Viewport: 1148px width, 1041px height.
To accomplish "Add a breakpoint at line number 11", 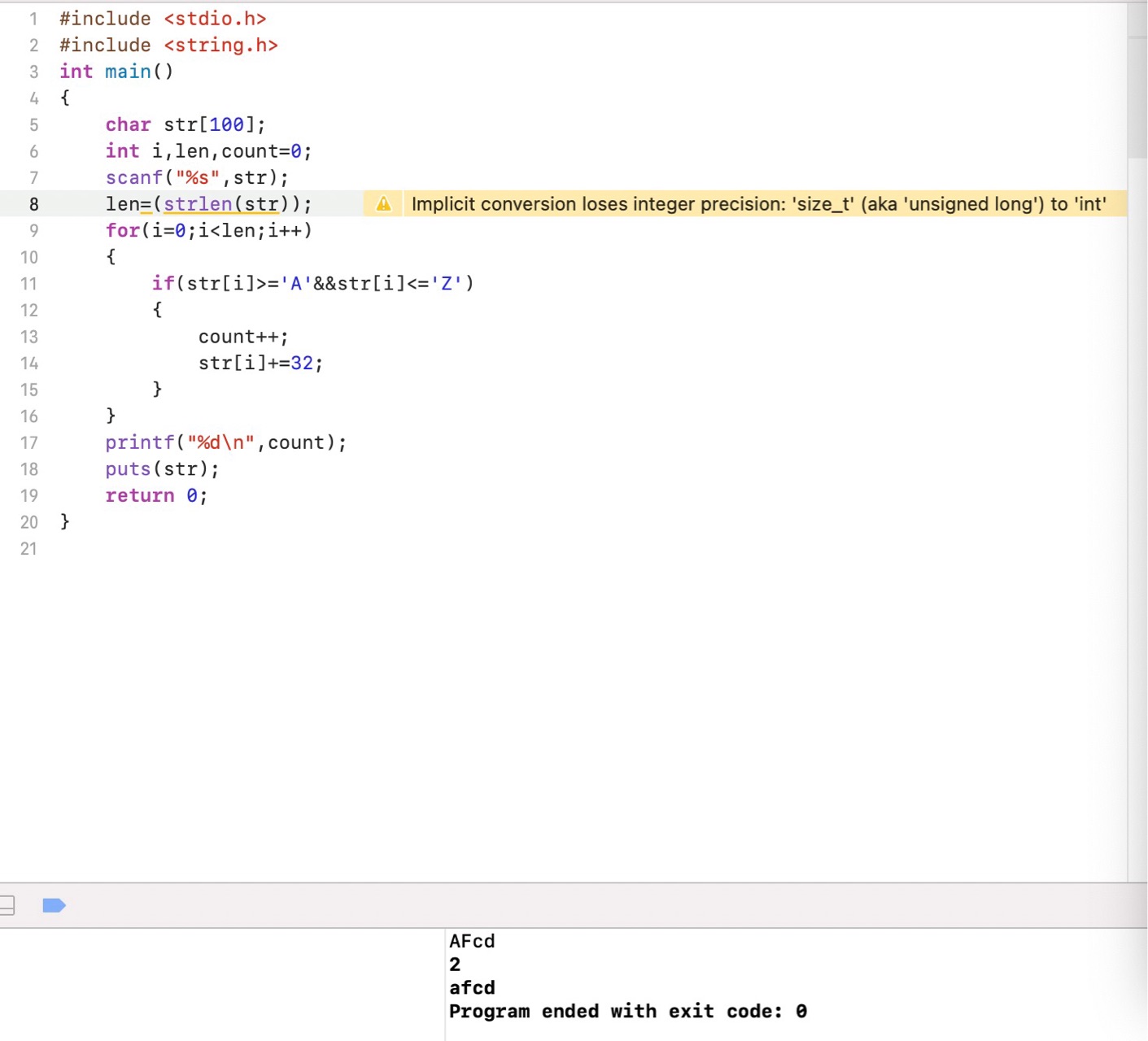I will point(29,284).
